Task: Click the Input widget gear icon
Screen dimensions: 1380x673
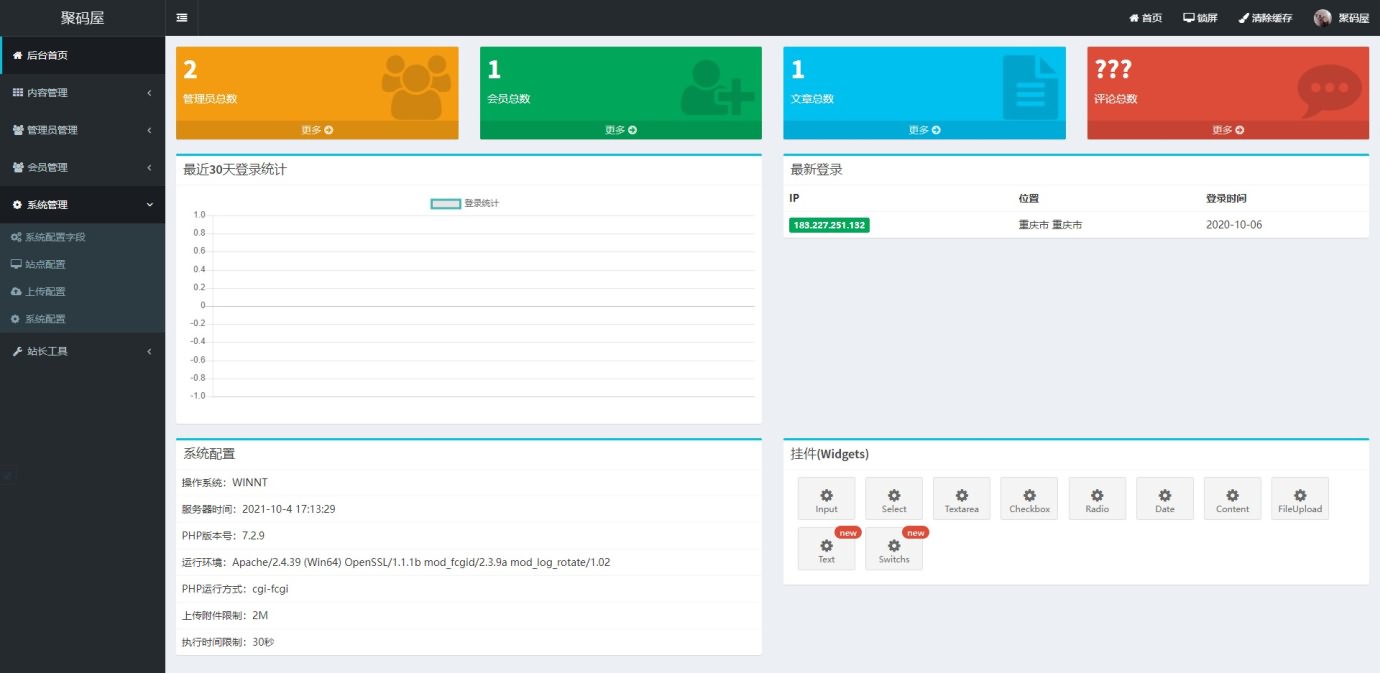Action: 826,496
